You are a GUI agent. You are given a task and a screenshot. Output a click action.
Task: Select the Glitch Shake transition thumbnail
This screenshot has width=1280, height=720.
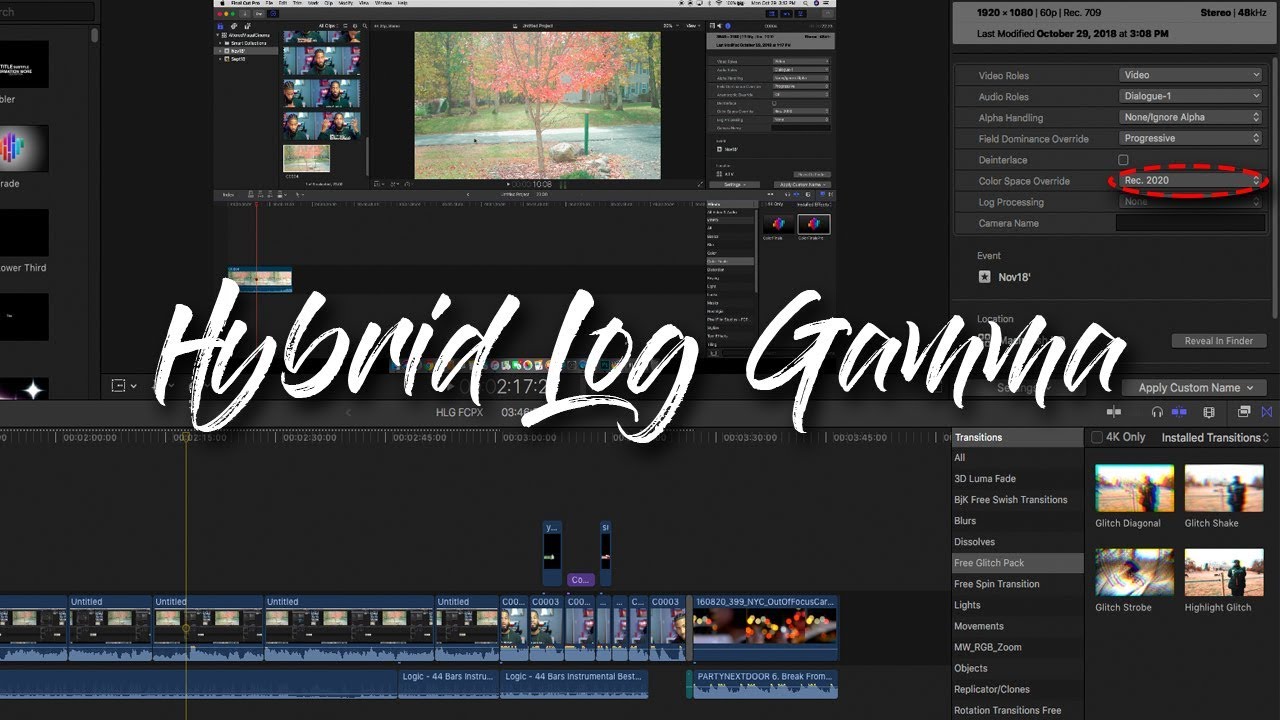(1224, 488)
